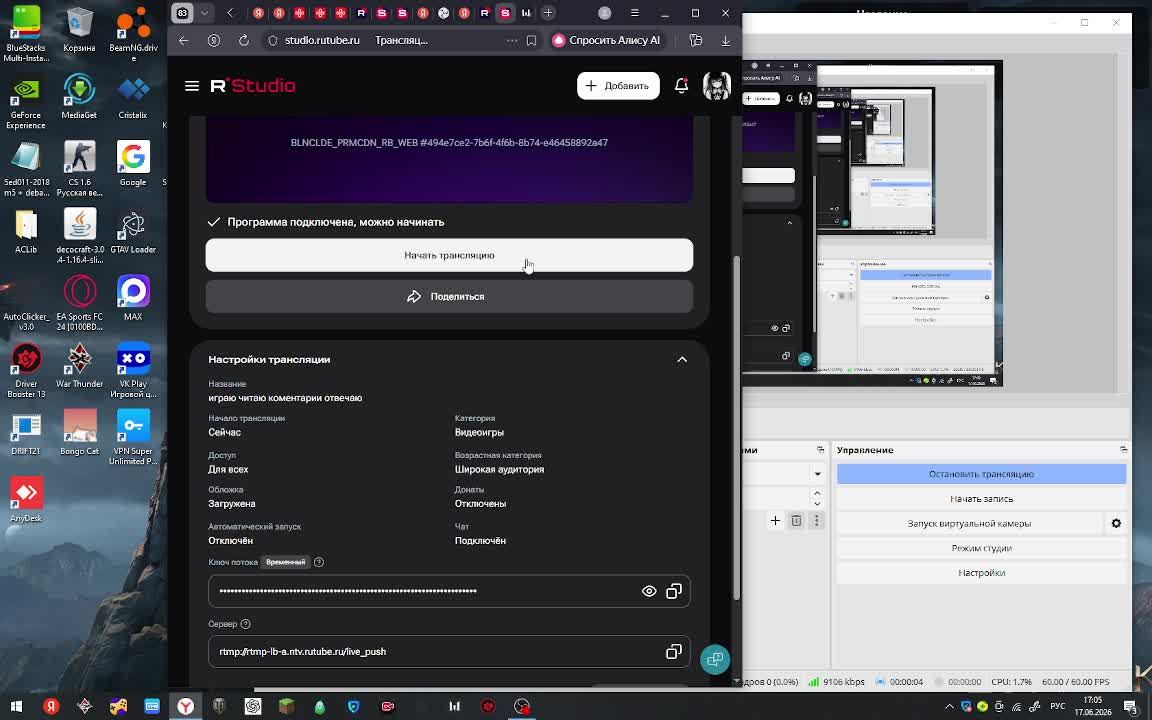Open virtual camera settings gear in OBS
Screen dimensions: 1152x720
click(1116, 524)
